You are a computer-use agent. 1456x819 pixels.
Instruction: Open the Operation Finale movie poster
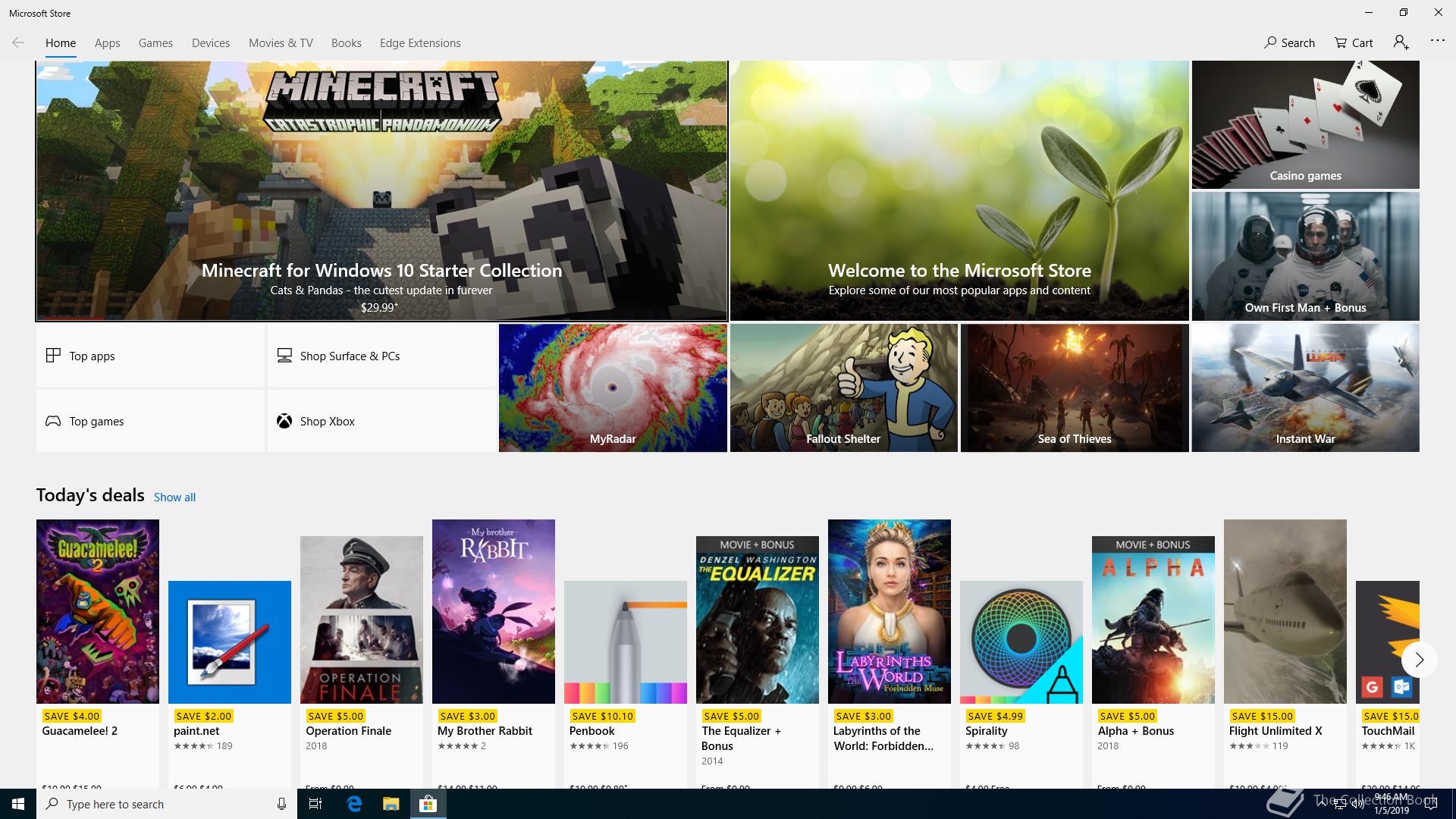point(362,620)
